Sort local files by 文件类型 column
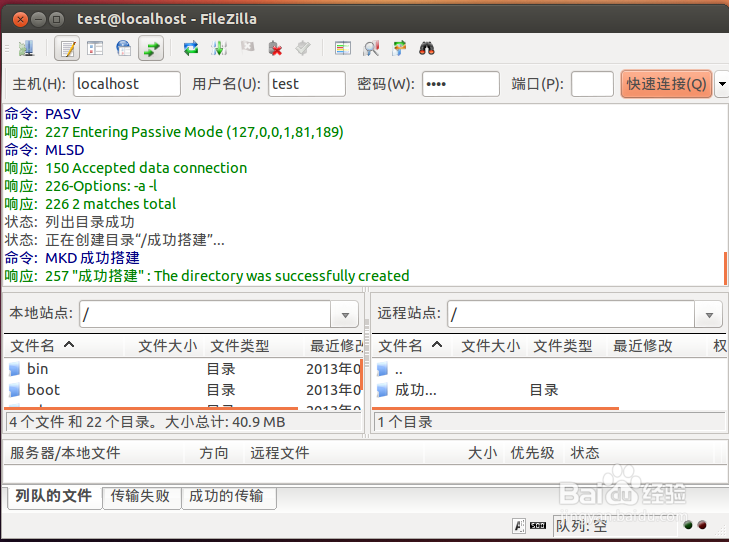 [254, 346]
